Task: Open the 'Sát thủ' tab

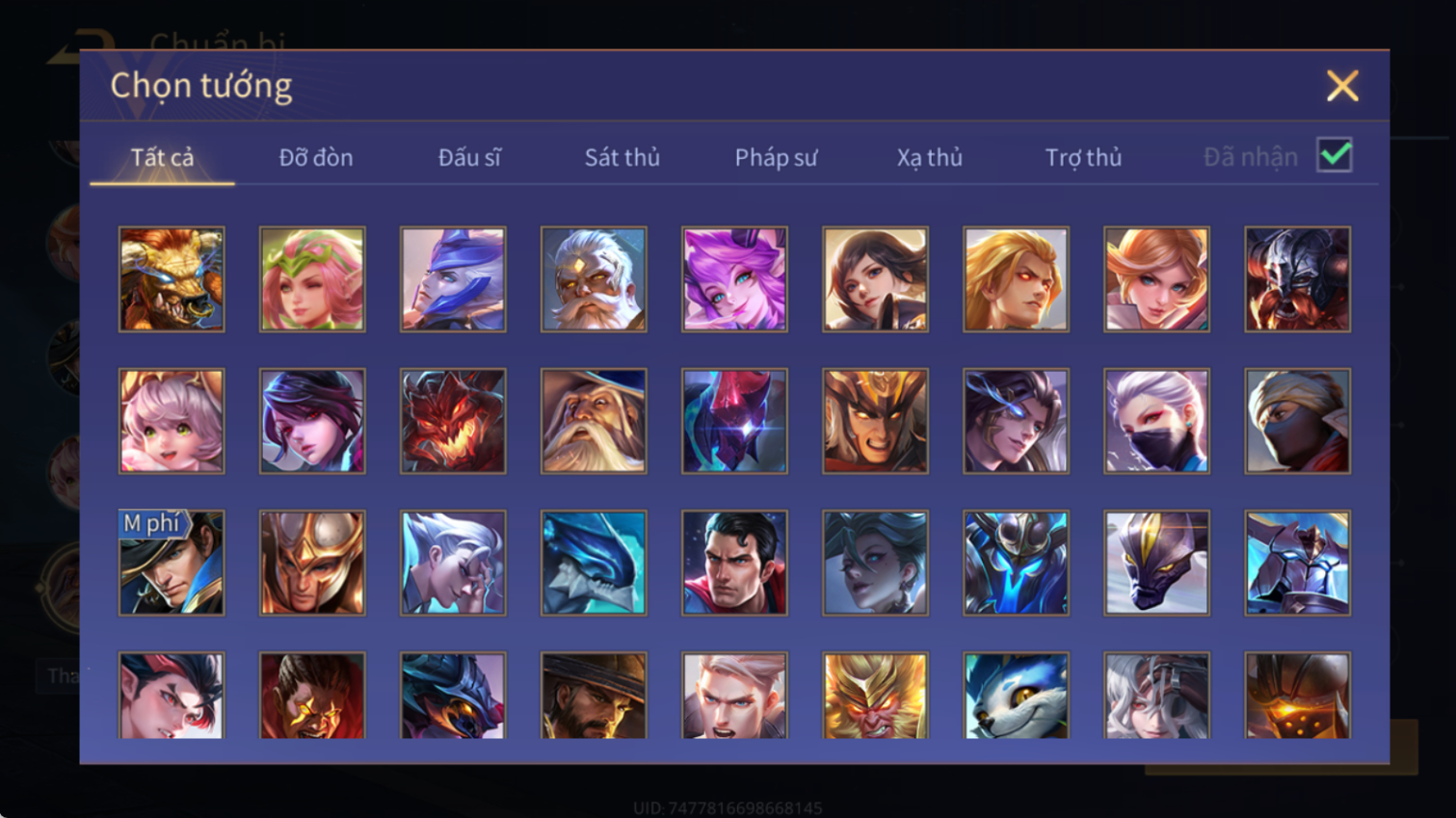Action: coord(622,157)
